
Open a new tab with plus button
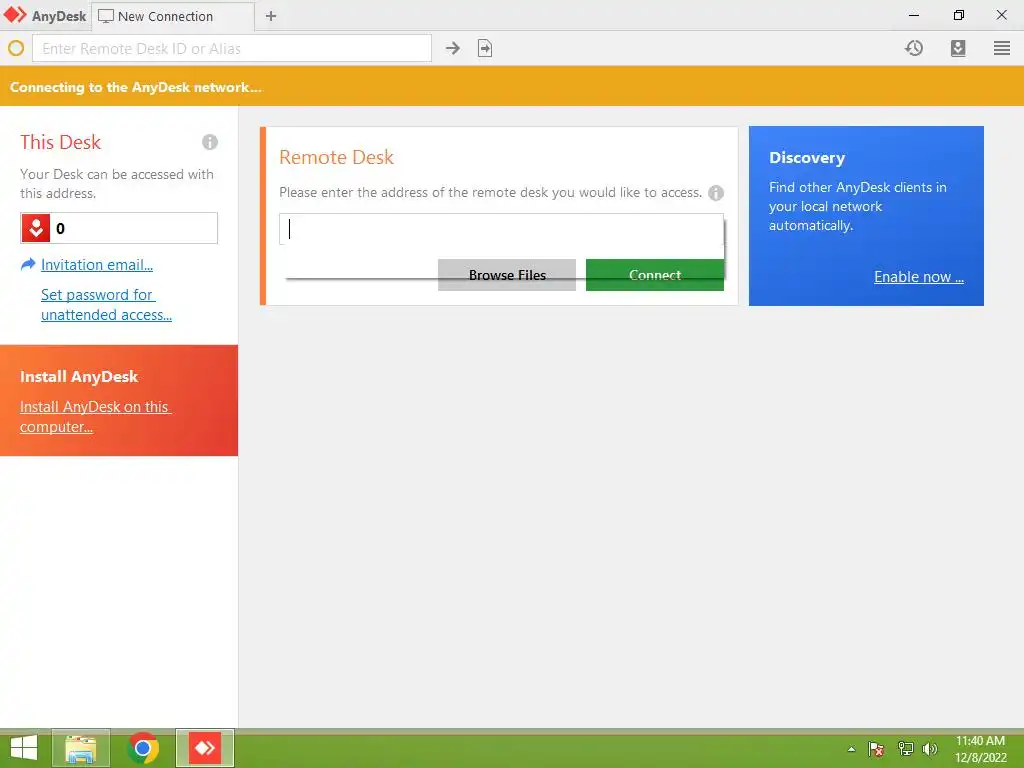pos(271,16)
